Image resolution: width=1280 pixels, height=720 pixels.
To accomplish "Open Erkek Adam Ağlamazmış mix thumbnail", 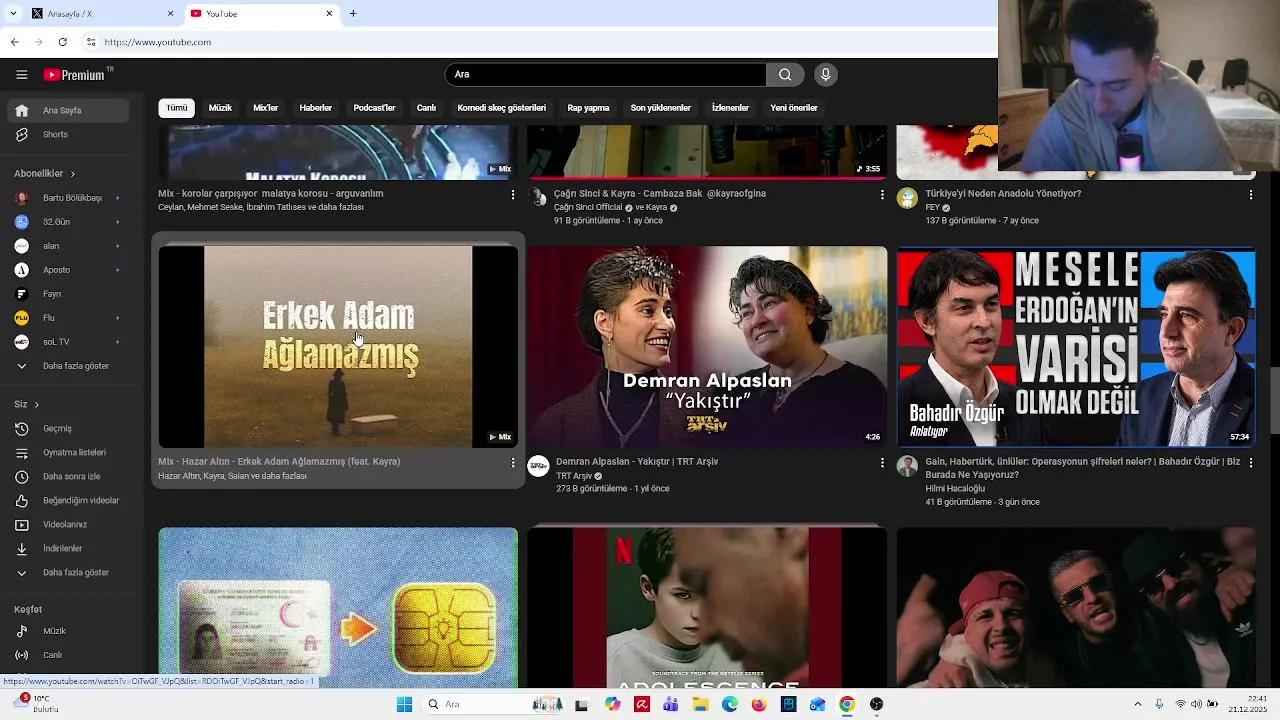I will coord(338,347).
